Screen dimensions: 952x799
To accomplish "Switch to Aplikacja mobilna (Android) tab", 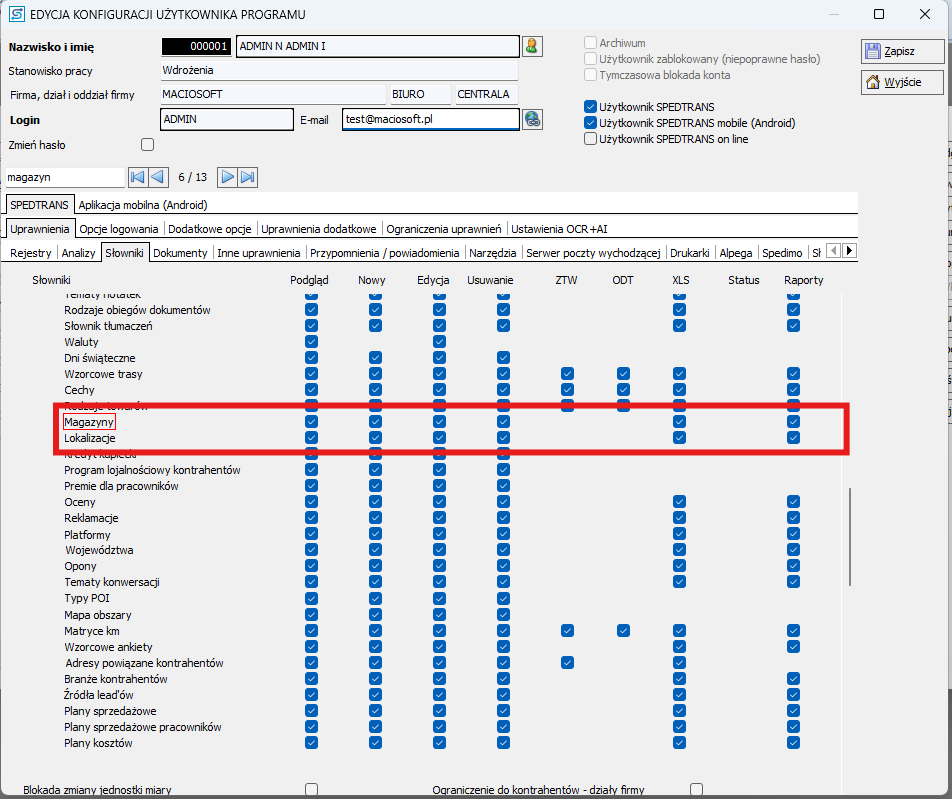I will [x=142, y=204].
